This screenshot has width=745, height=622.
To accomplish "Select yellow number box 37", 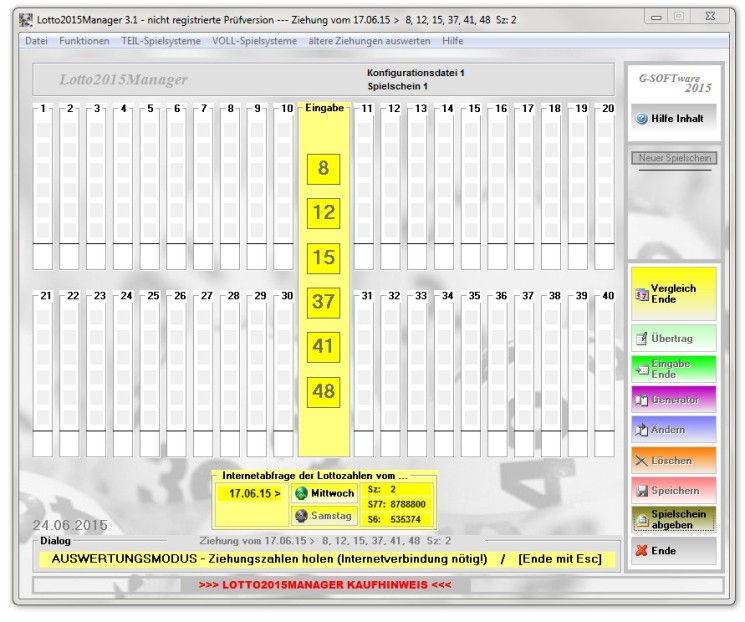I will coord(324,302).
